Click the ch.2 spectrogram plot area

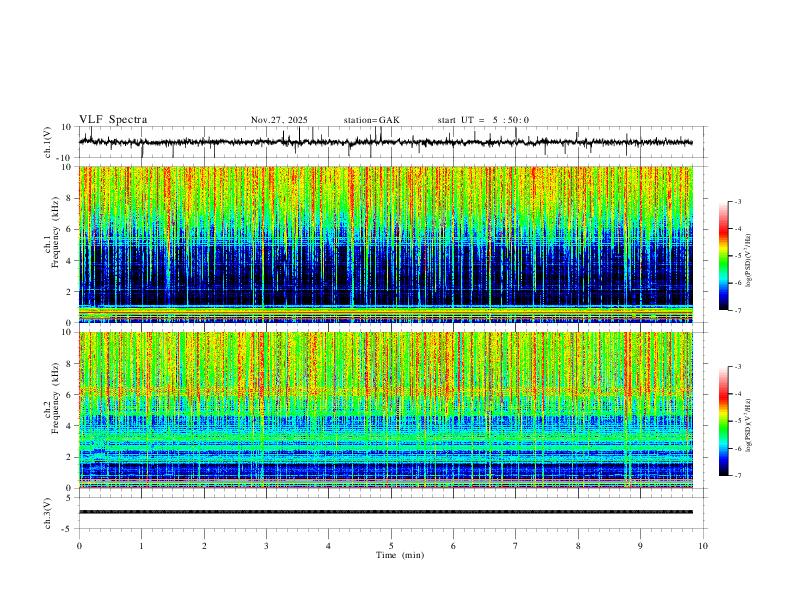click(386, 410)
